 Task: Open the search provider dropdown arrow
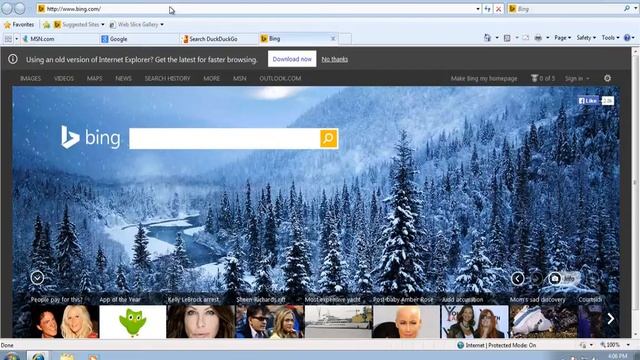635,9
